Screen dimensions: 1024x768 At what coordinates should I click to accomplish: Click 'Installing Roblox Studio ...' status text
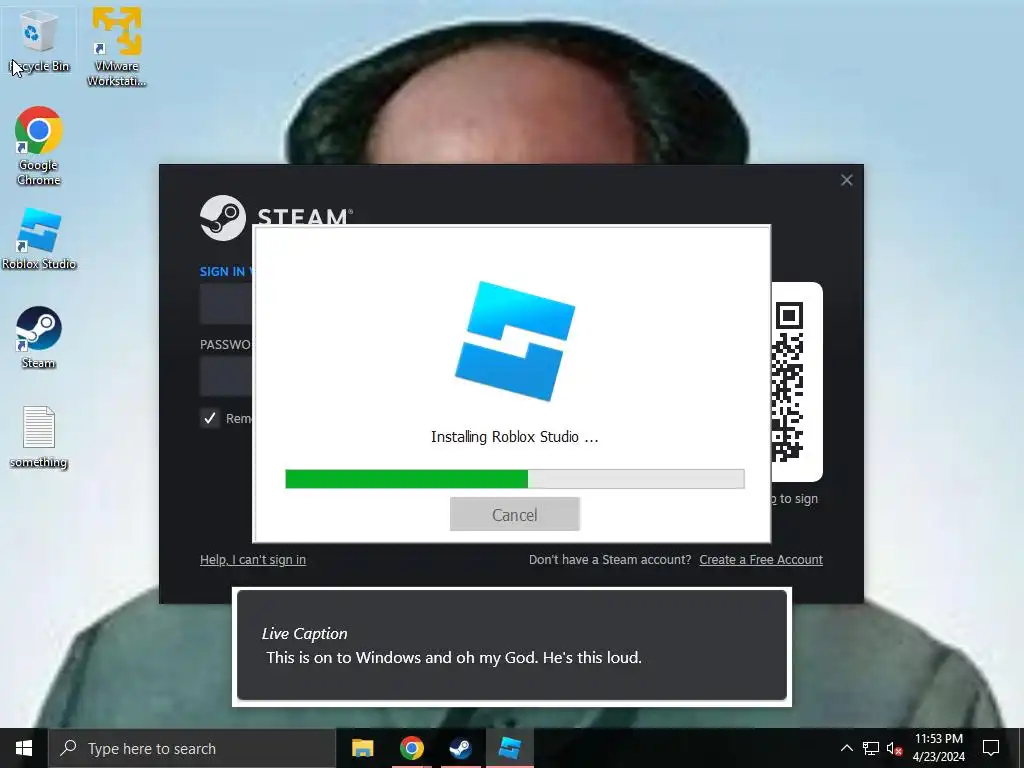tap(515, 437)
